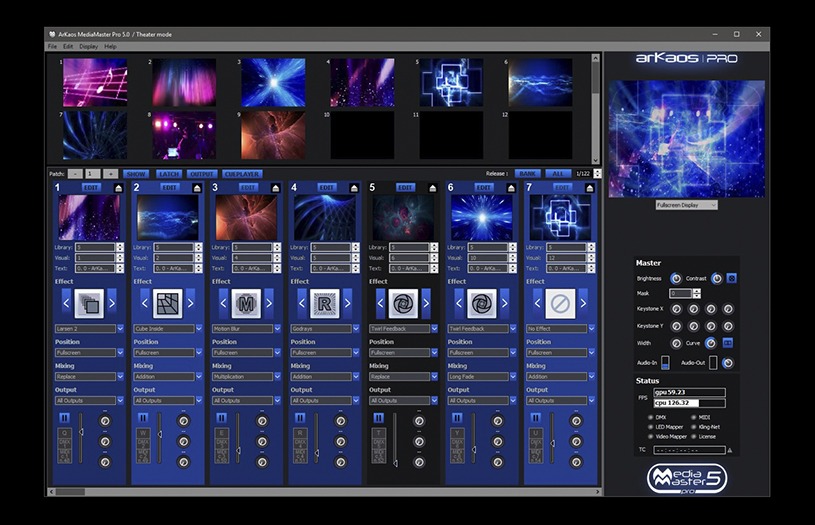Open the Cube Inside effect dropdown on layer 2
The image size is (815, 525).
pos(167,329)
